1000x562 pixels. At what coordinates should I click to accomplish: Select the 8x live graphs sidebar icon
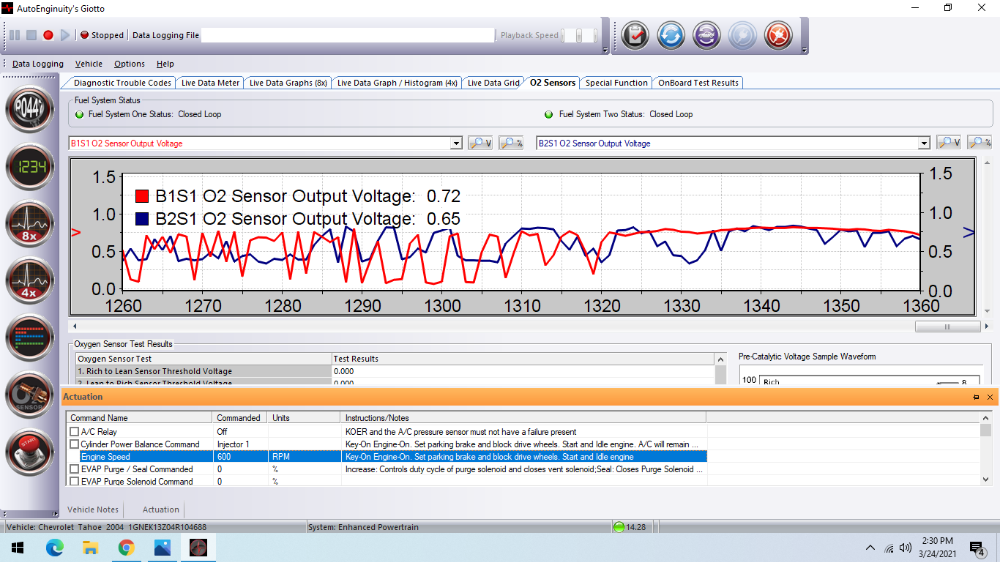[x=30, y=225]
